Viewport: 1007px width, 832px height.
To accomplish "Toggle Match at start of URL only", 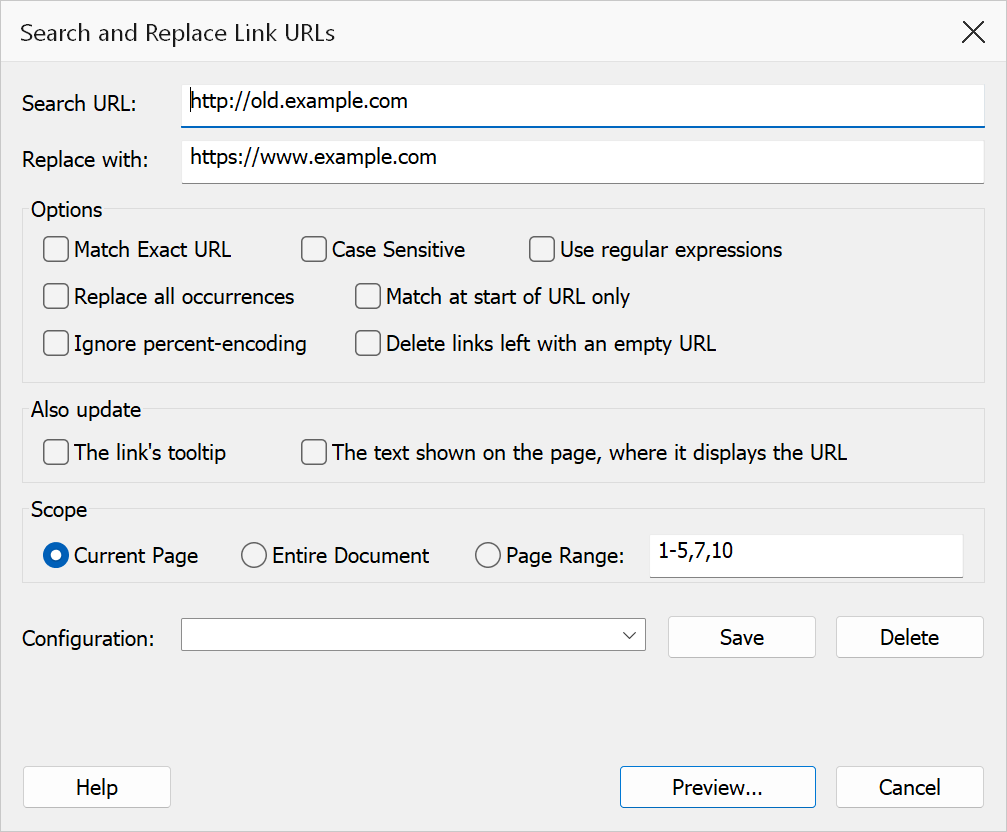I will 367,296.
